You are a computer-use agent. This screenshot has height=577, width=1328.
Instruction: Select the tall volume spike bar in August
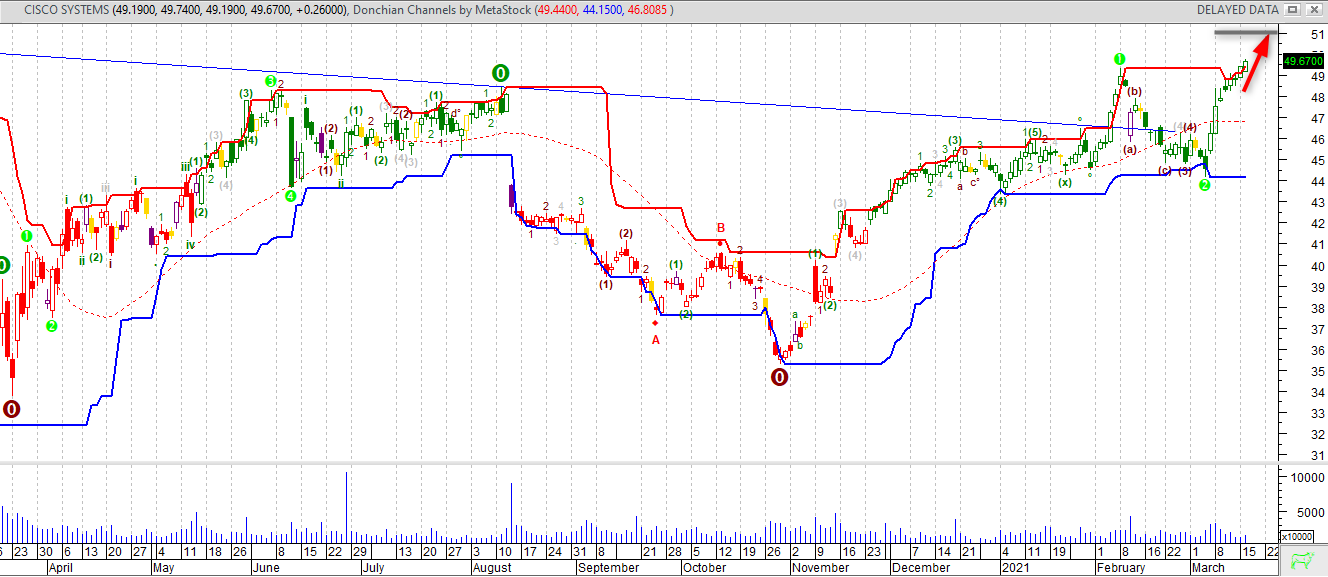[x=511, y=514]
